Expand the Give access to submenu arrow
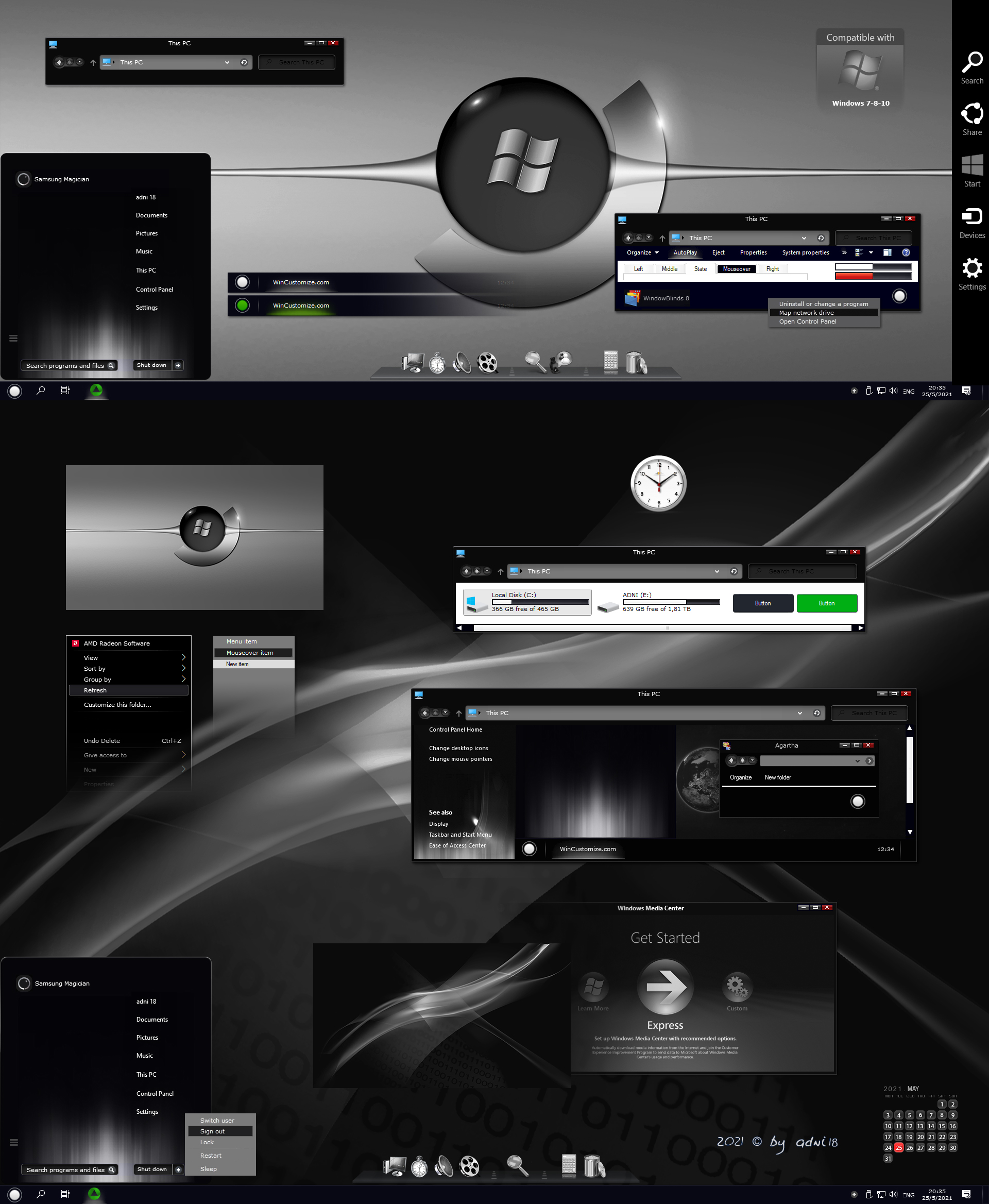 (x=183, y=754)
